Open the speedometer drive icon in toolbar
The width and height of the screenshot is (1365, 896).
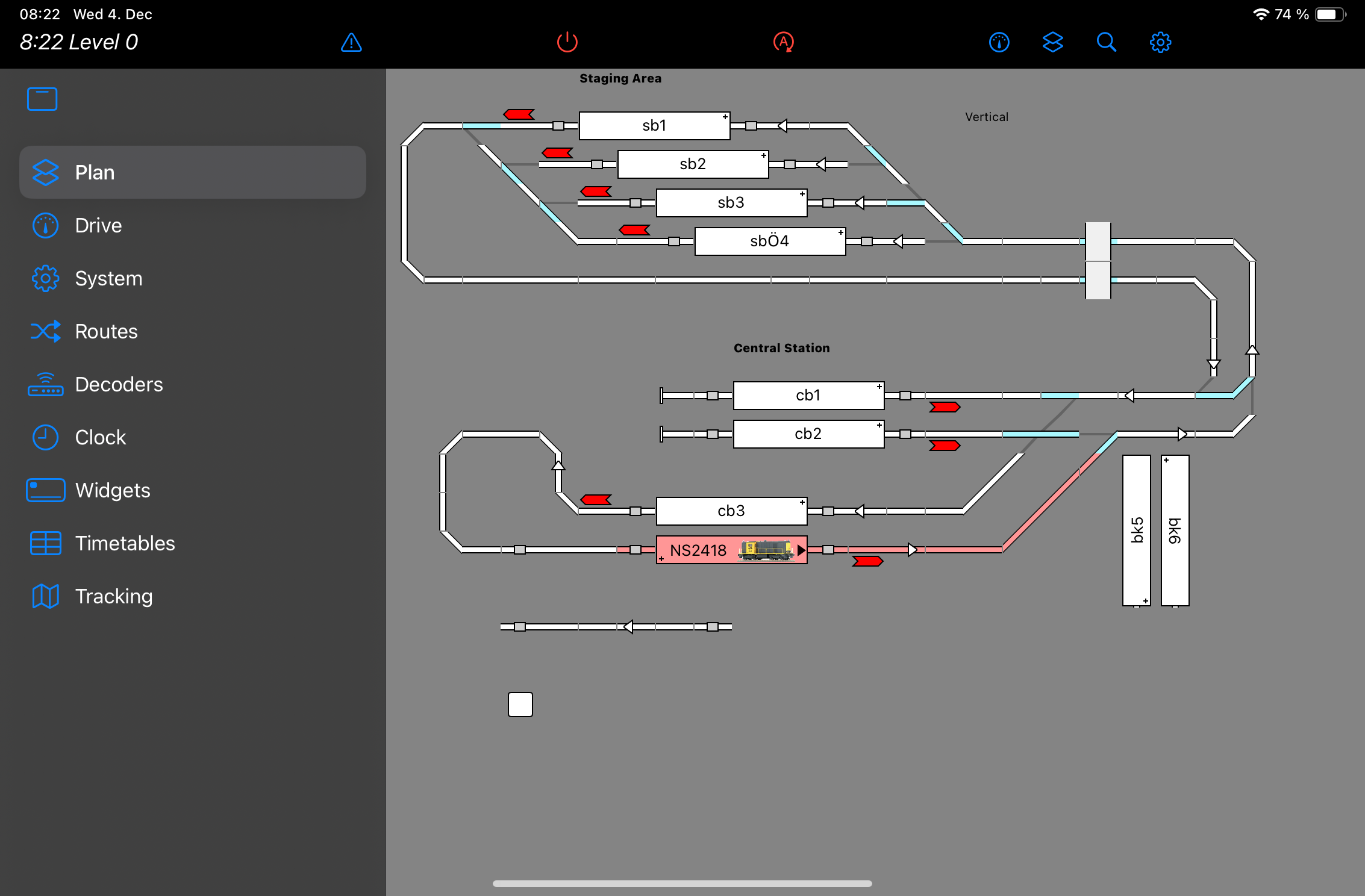999,42
